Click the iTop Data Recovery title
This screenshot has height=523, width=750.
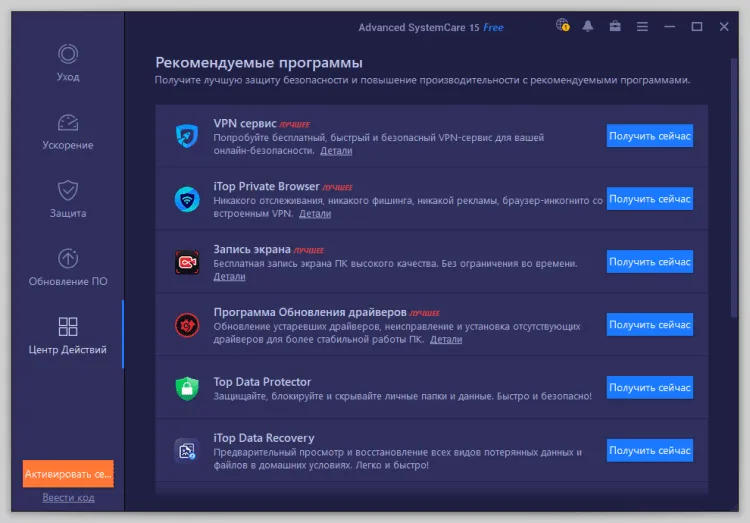(264, 438)
